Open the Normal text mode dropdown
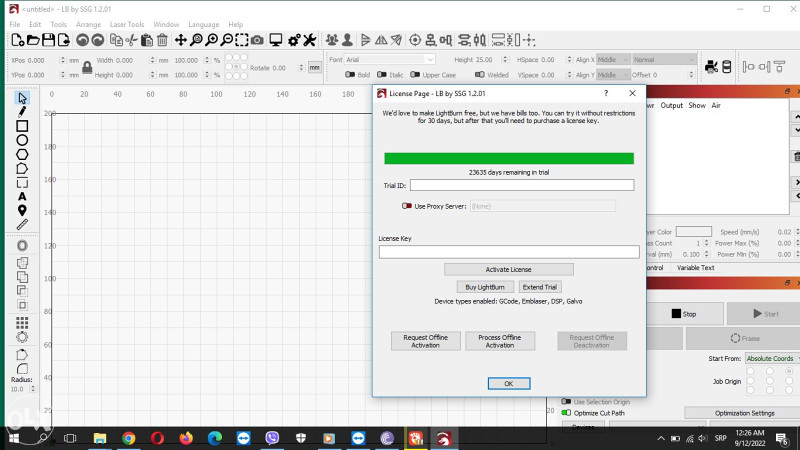Screen dimensions: 800x450 click(x=664, y=60)
